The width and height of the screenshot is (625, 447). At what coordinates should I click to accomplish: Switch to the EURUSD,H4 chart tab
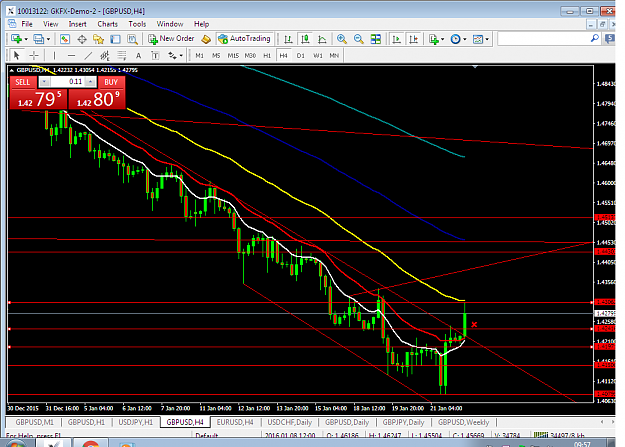tap(235, 422)
